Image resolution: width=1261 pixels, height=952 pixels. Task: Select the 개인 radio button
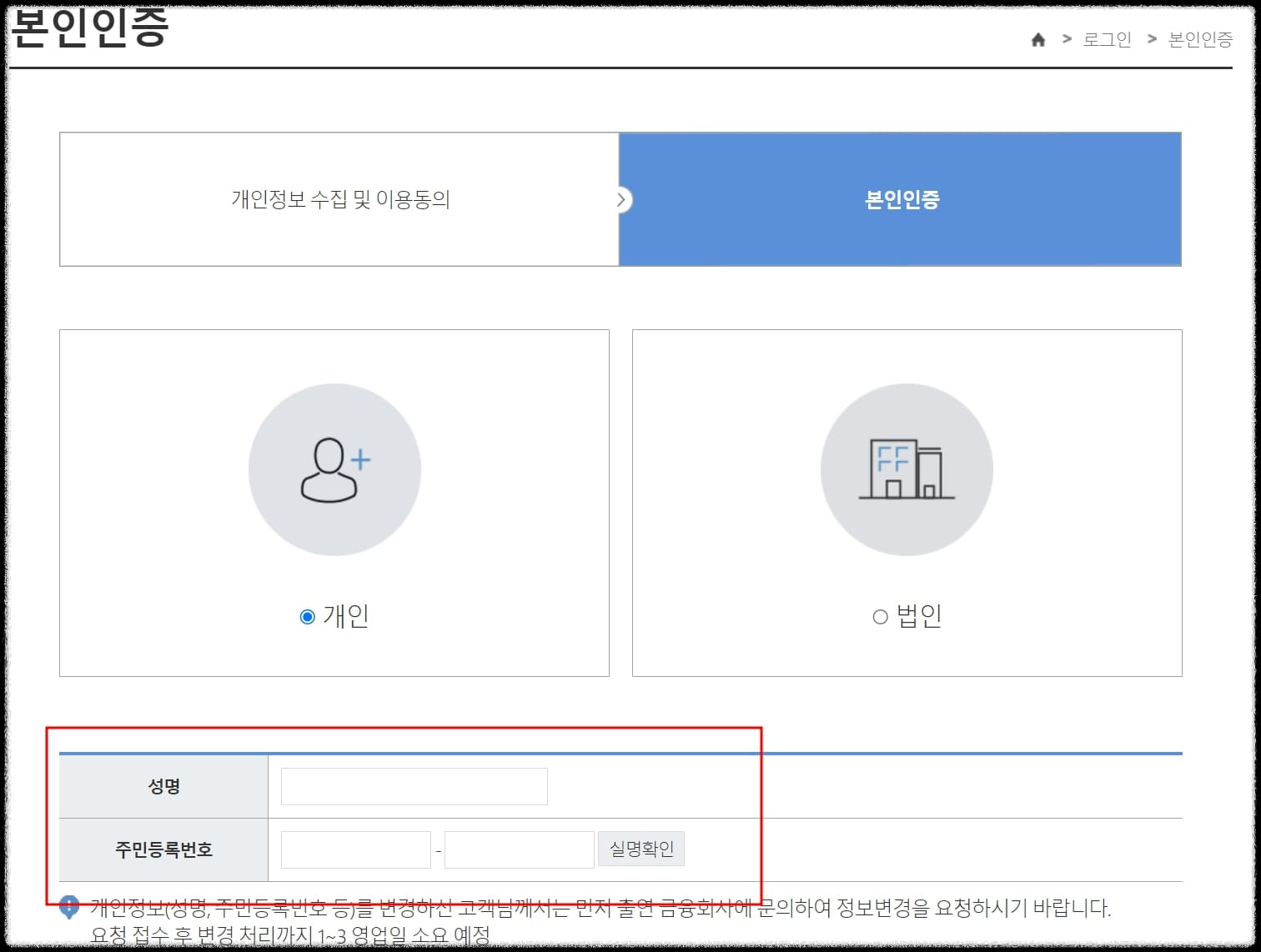[305, 617]
